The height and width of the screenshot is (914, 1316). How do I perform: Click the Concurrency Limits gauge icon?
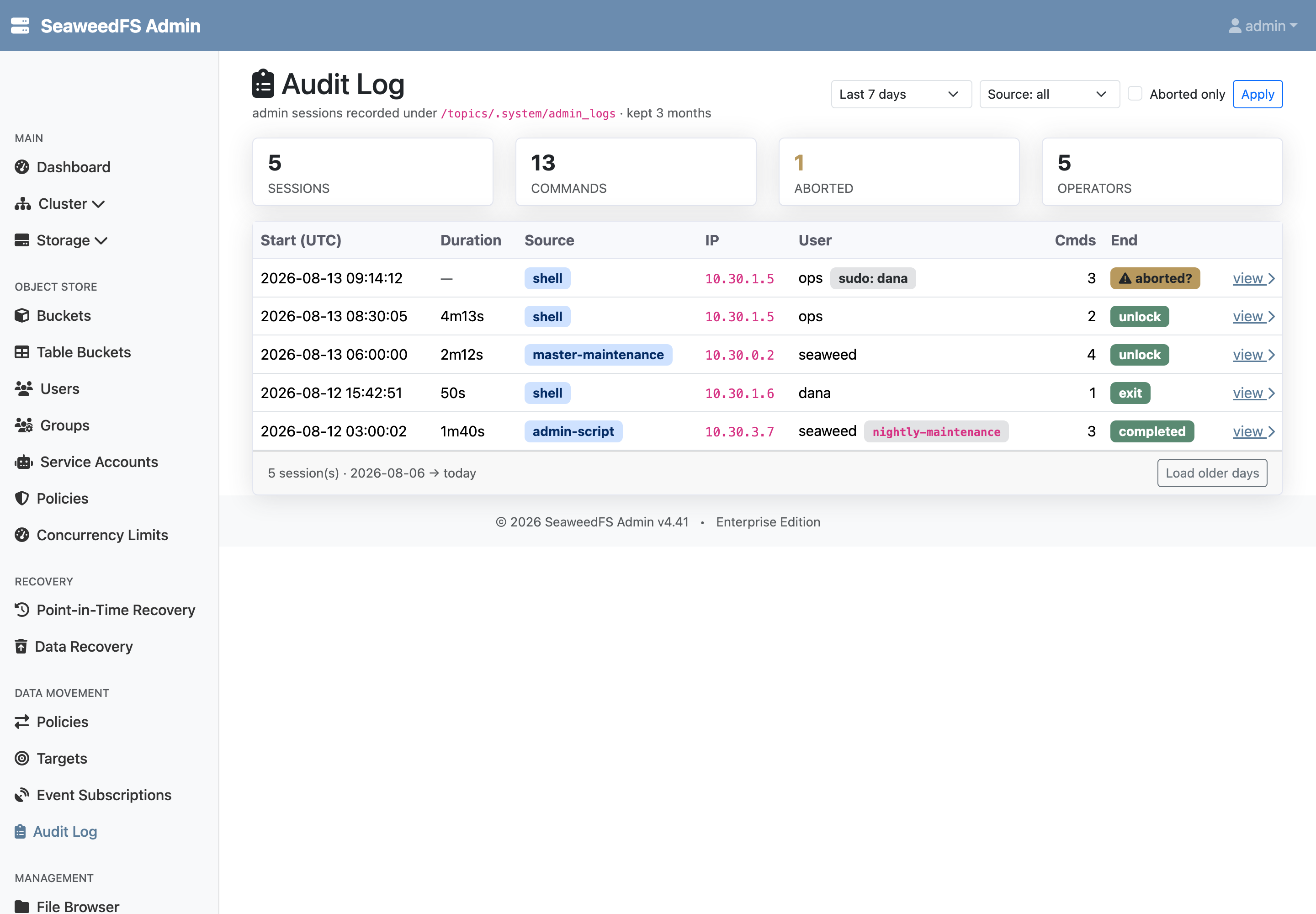[22, 535]
